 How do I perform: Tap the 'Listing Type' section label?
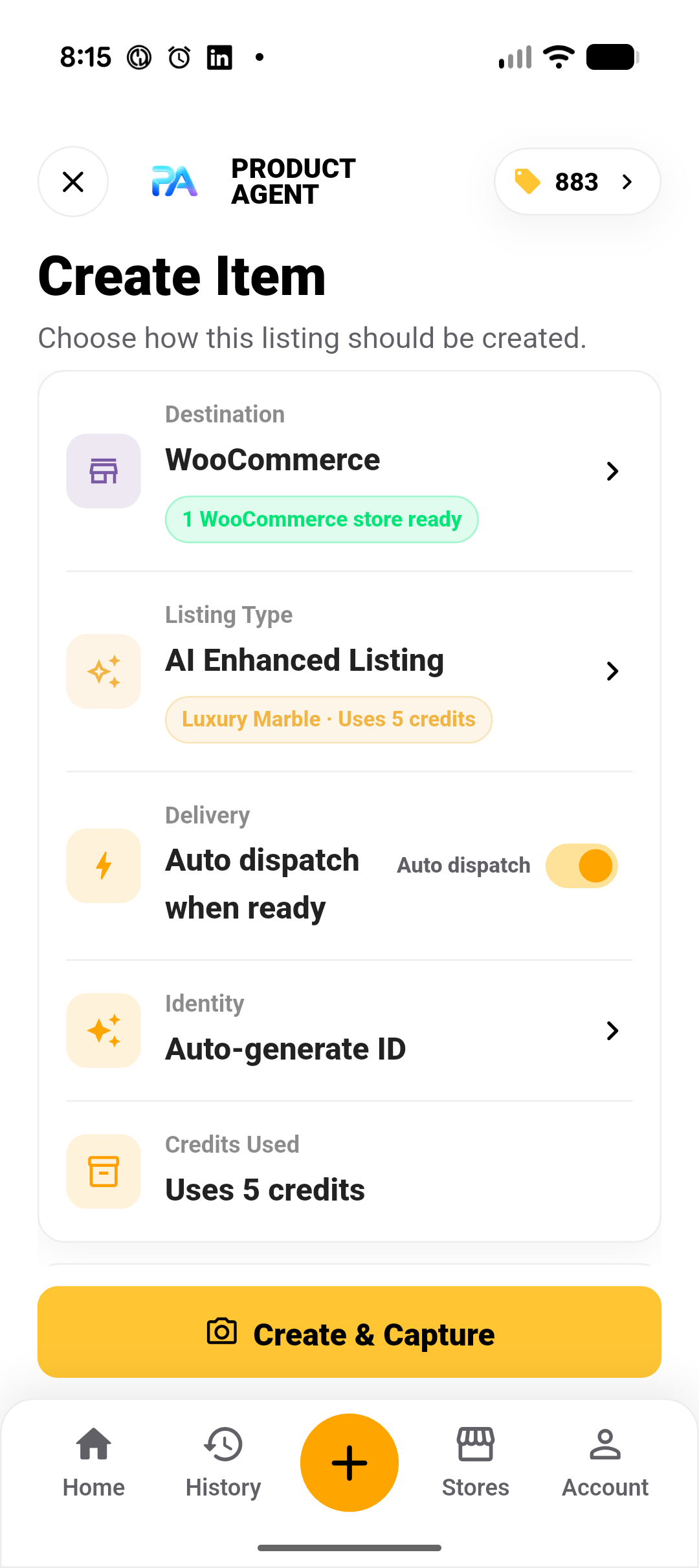point(229,615)
